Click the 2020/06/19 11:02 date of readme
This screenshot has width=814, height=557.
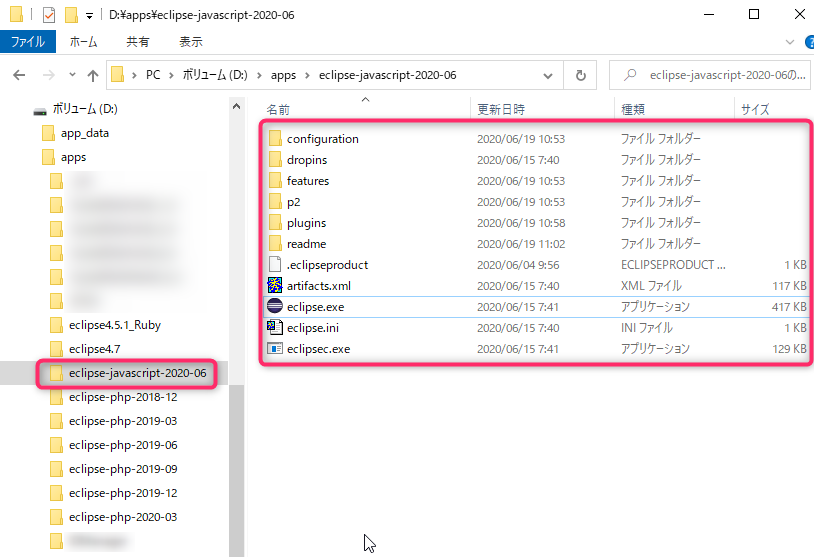pos(521,244)
